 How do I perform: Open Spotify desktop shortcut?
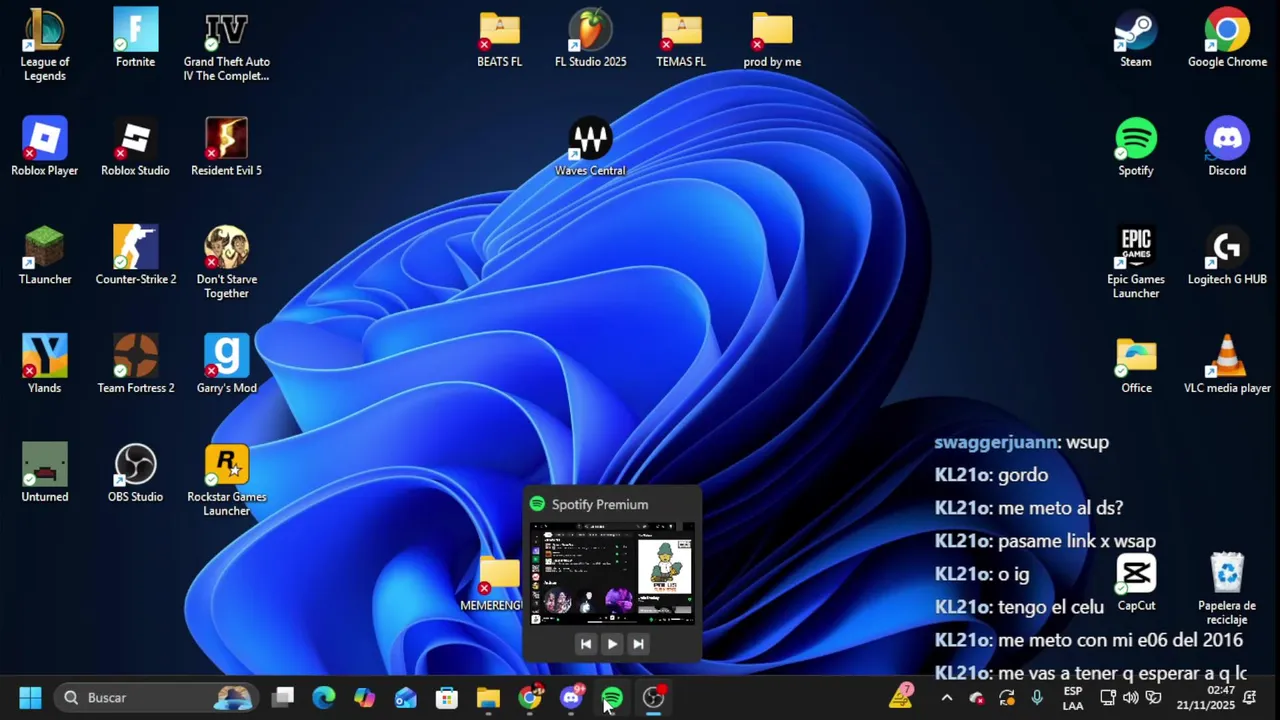click(x=1136, y=146)
